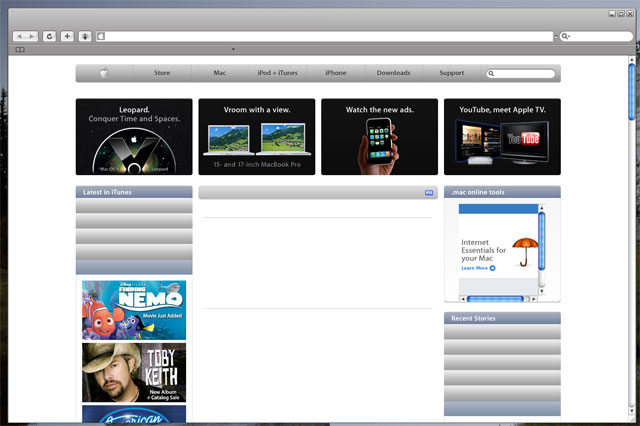Open the Support tab
The image size is (640, 426).
coord(451,73)
